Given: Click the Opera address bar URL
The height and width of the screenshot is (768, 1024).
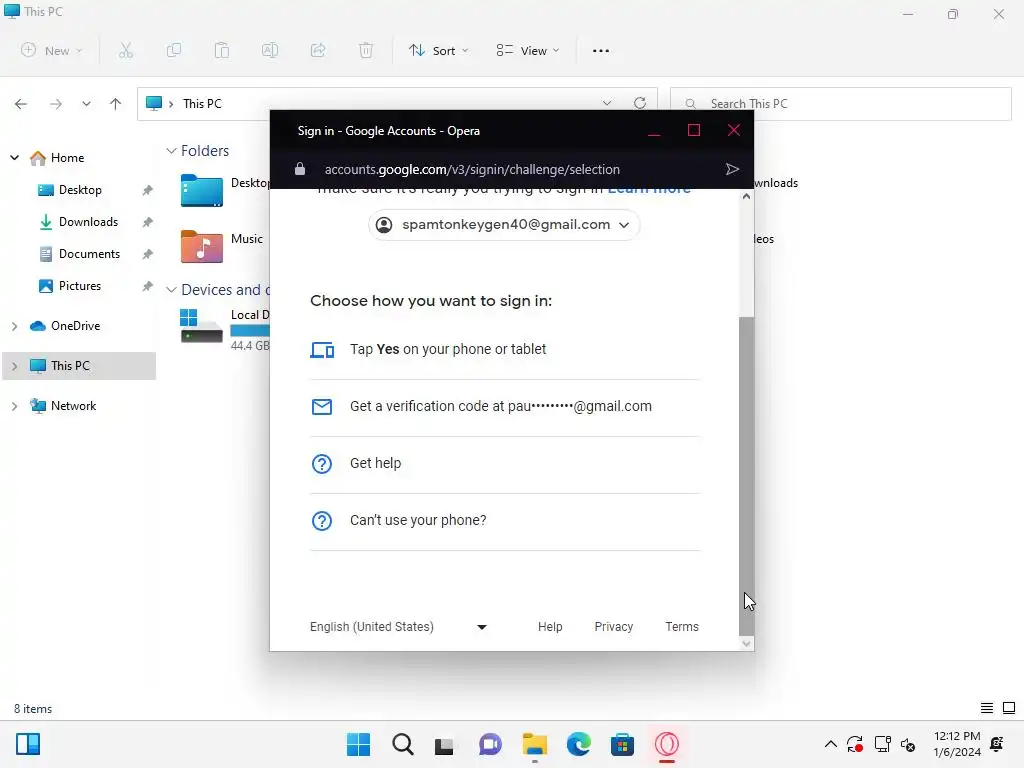Looking at the screenshot, I should pos(472,170).
